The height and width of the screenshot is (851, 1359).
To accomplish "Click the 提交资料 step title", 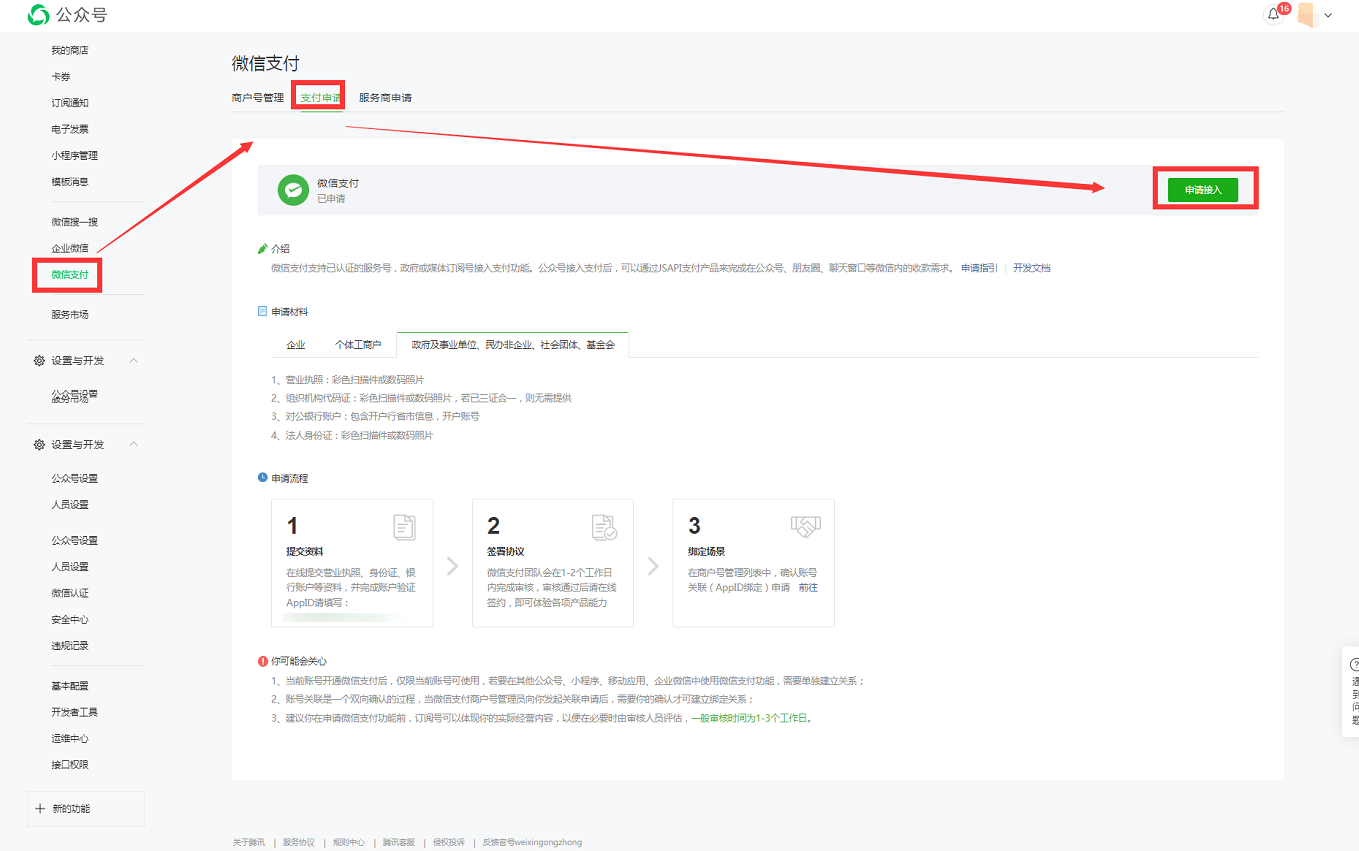I will coord(305,552).
